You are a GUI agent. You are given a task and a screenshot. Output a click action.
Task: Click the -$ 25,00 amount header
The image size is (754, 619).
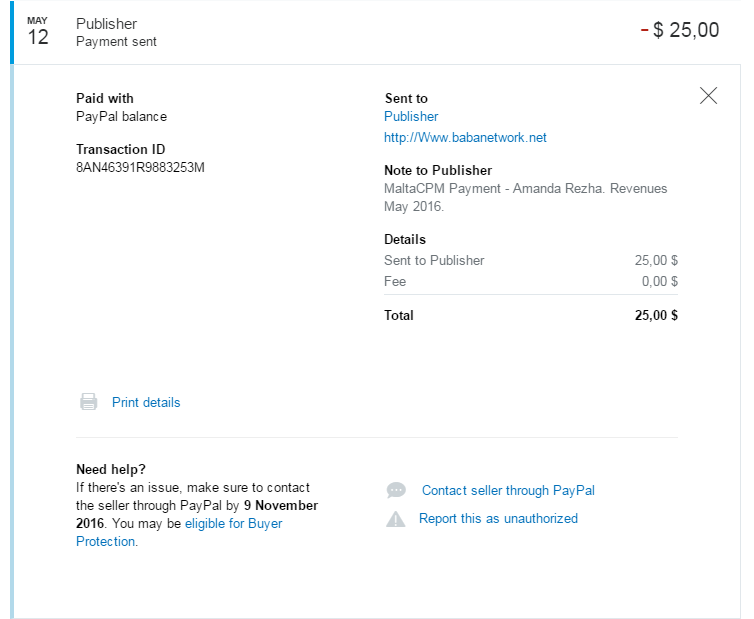point(680,30)
